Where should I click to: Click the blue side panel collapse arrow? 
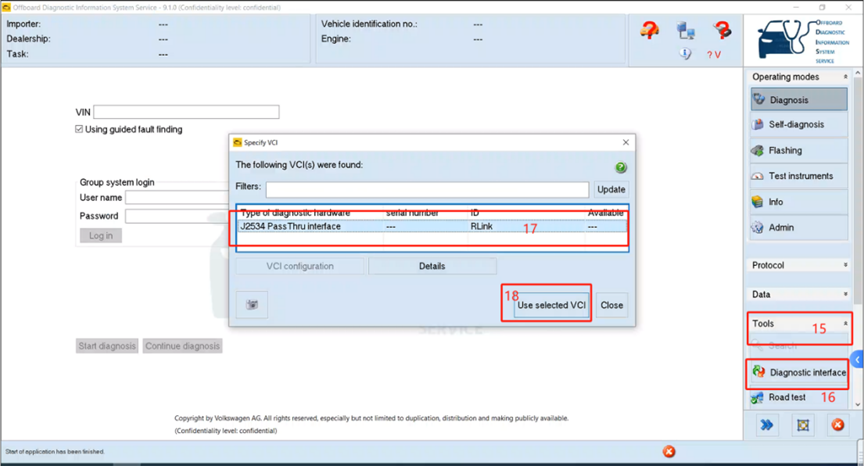(857, 360)
